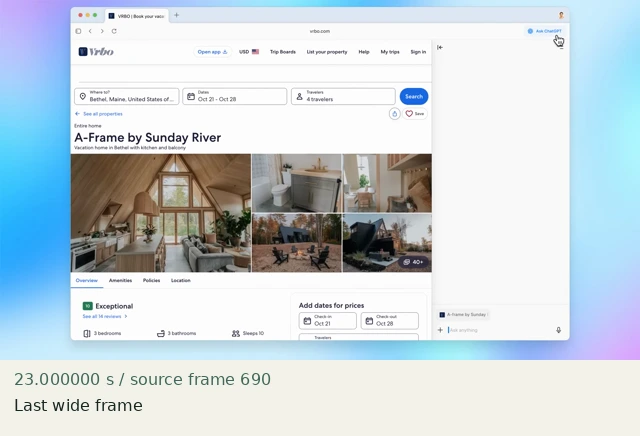640x436 pixels.
Task: Click the person icon in Travelers field
Action: (299, 96)
